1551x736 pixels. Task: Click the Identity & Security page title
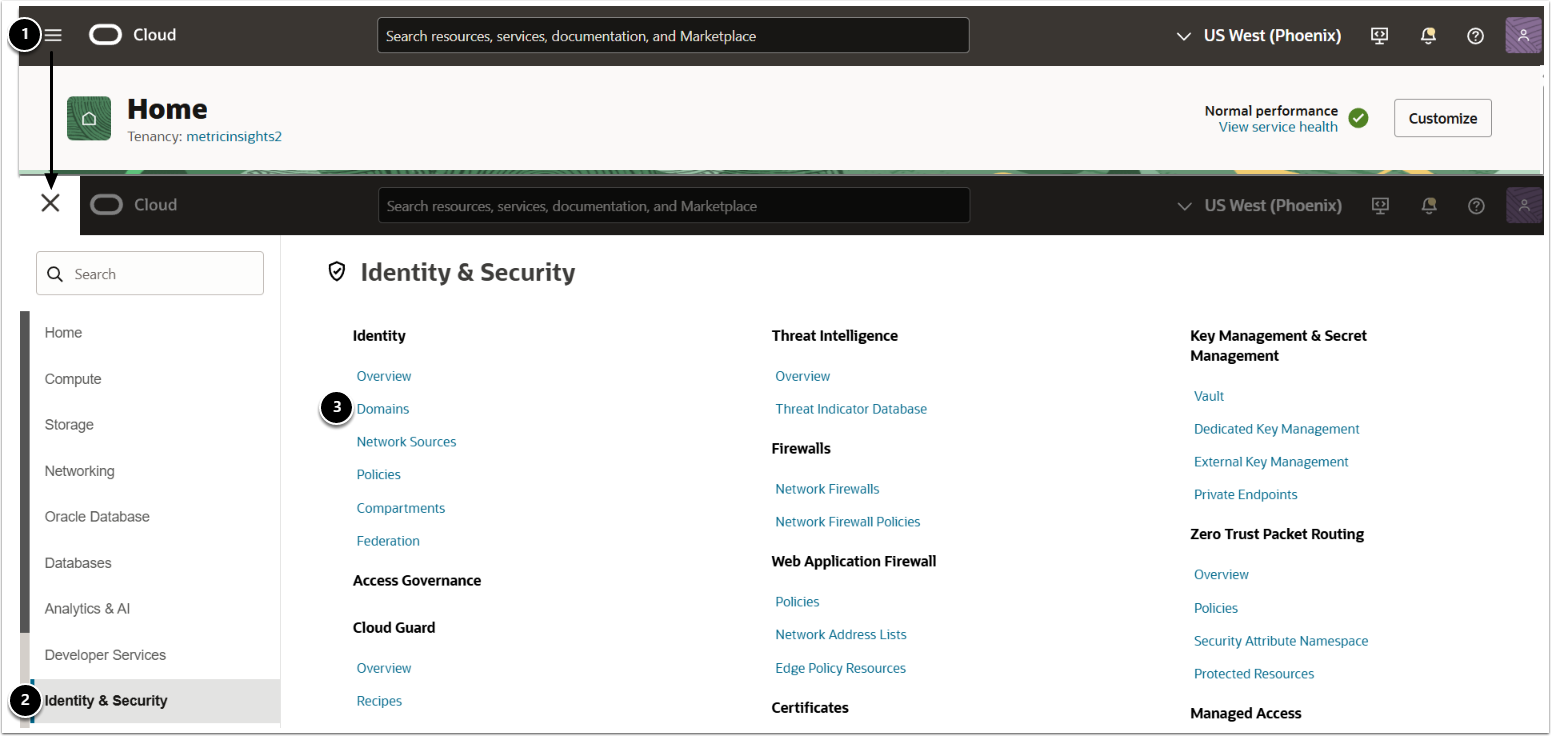click(x=468, y=272)
